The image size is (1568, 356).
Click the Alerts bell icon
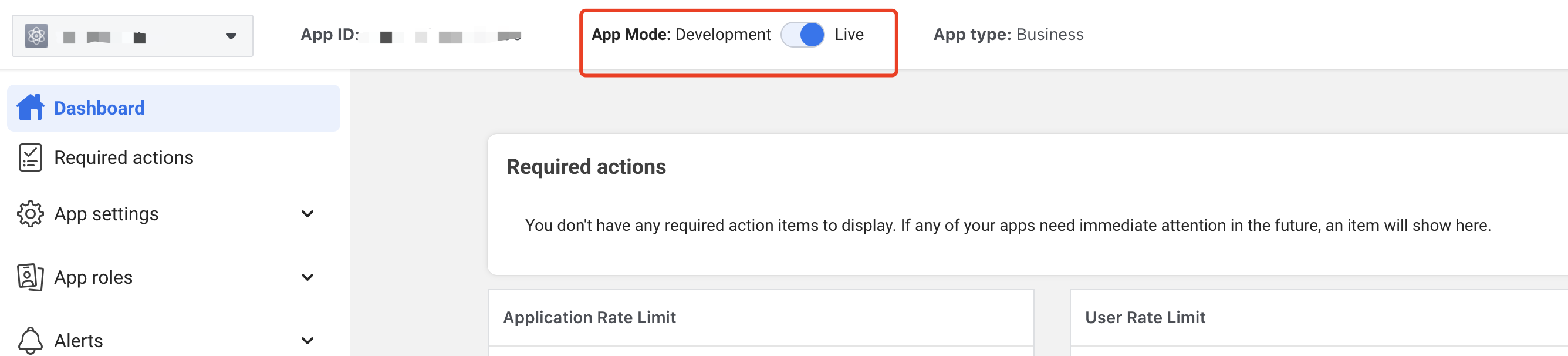click(x=31, y=340)
